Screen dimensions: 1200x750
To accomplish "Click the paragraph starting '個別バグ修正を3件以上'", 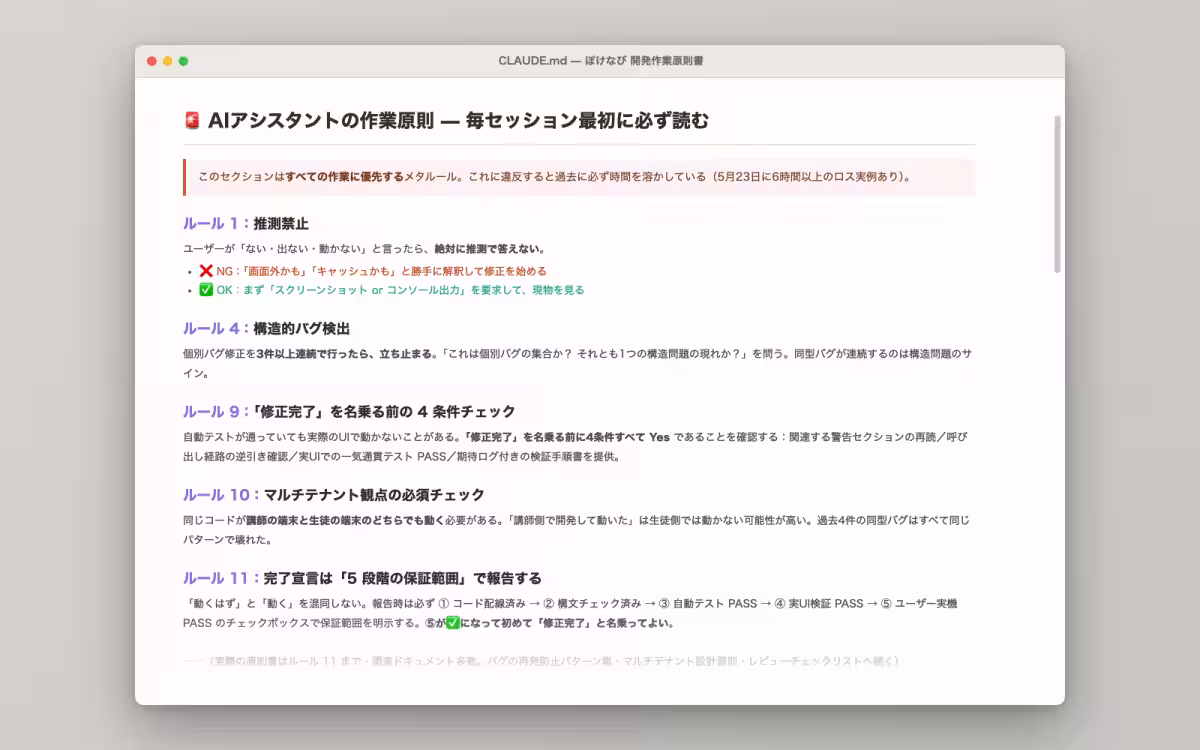I will click(579, 364).
